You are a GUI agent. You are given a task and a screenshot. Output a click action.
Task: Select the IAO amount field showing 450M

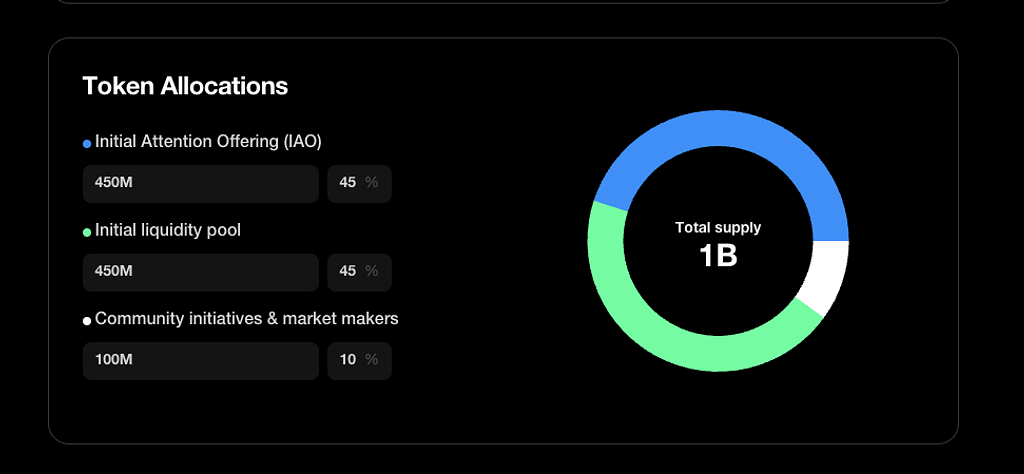[x=200, y=183]
